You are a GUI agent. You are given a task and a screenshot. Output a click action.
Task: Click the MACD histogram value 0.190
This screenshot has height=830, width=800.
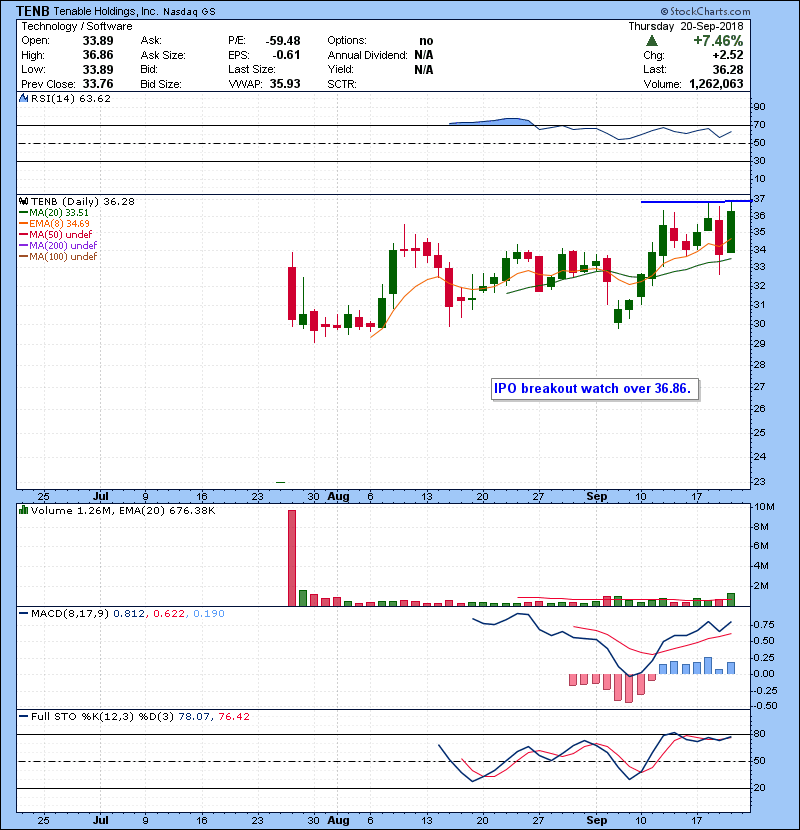[209, 614]
